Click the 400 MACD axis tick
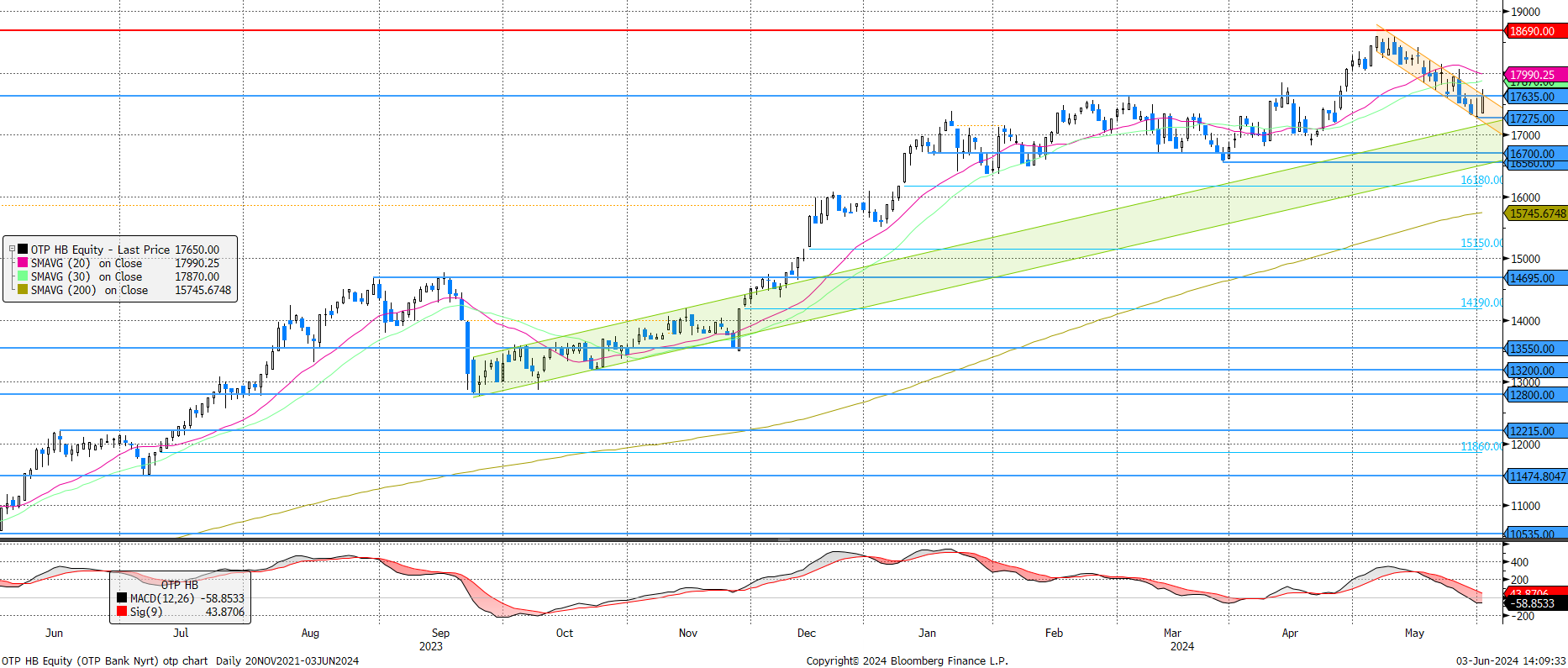 click(1519, 562)
